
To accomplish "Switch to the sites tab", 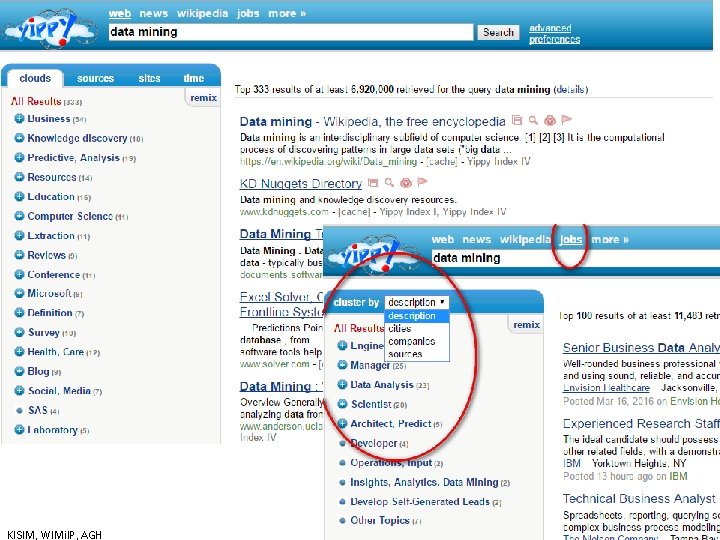I will [x=149, y=79].
